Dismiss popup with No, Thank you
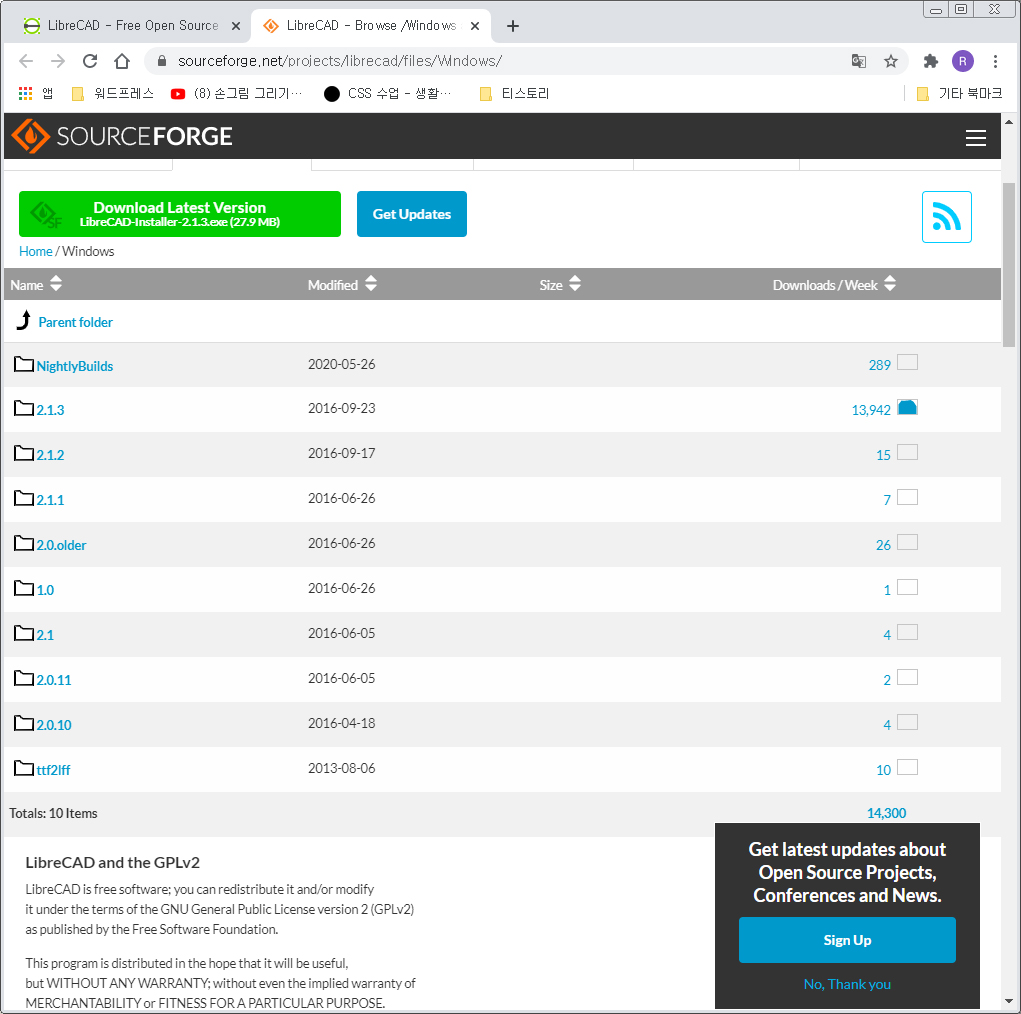Screen dimensions: 1021x1014 click(846, 984)
